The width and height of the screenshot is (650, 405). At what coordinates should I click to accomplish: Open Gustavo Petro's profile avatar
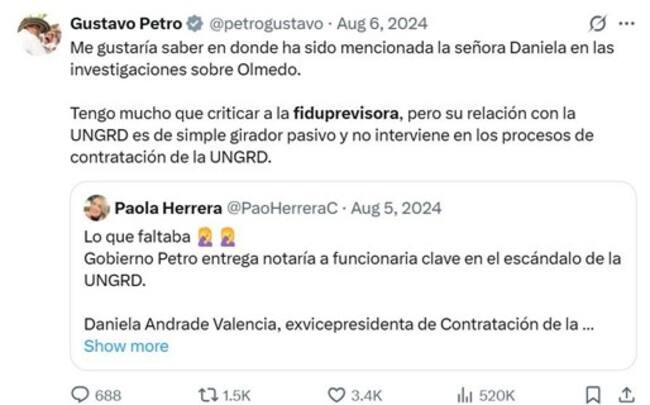(x=39, y=35)
